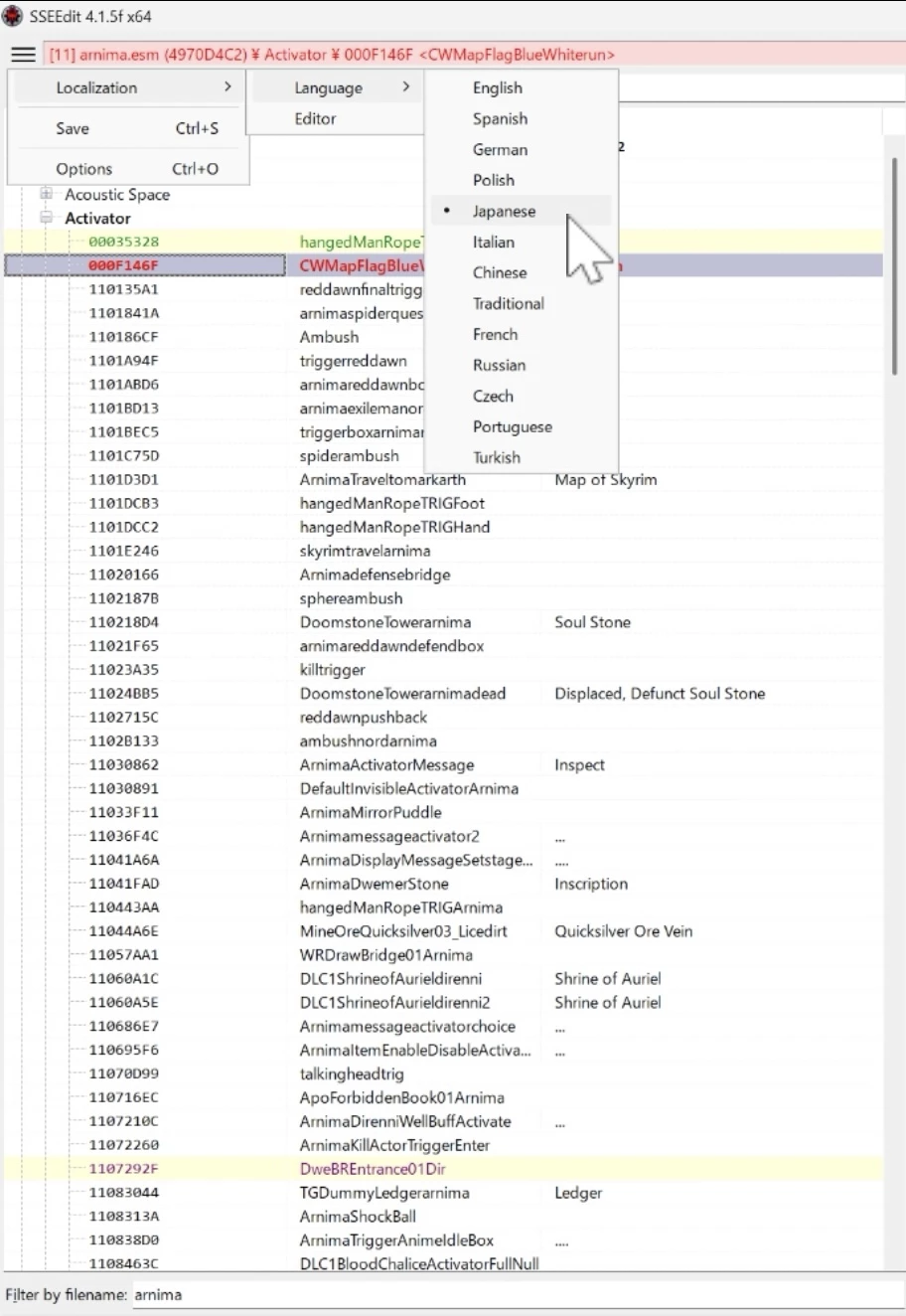
Task: Select the killtrigger record row
Action: pos(443,670)
